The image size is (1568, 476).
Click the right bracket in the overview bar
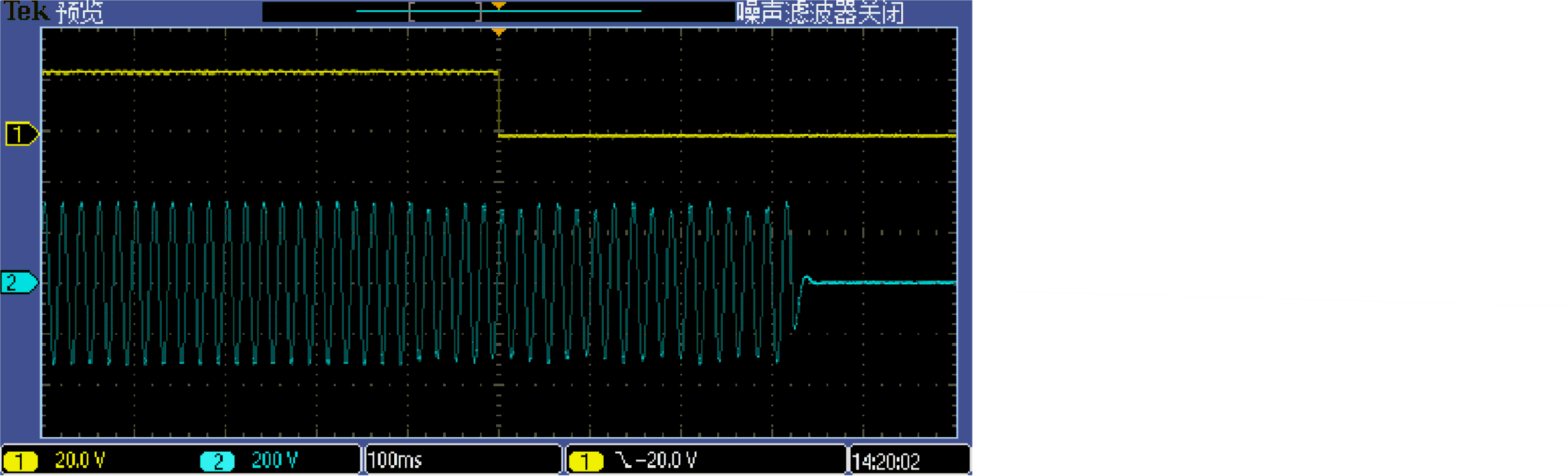tap(479, 11)
